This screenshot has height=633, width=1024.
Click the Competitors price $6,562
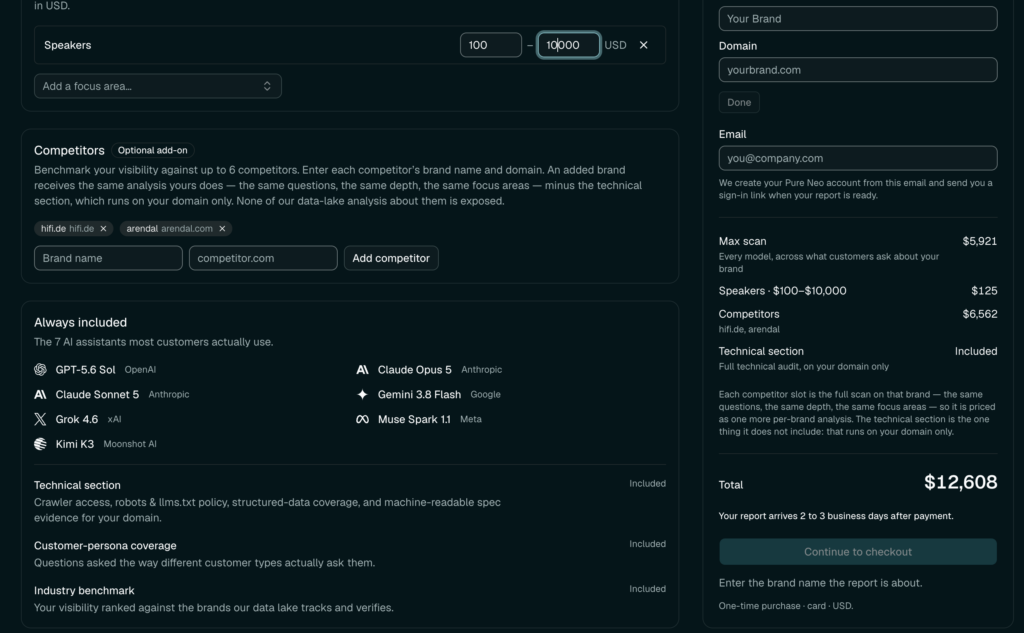click(980, 314)
